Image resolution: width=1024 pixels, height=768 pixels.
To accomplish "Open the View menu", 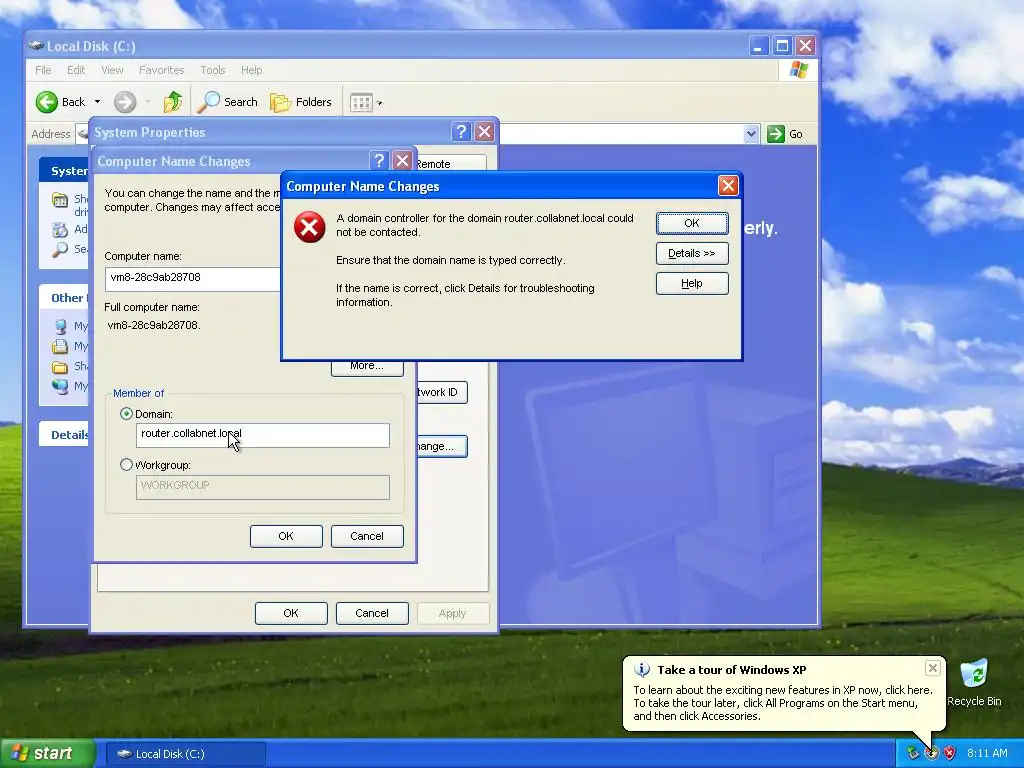I will pyautogui.click(x=112, y=70).
